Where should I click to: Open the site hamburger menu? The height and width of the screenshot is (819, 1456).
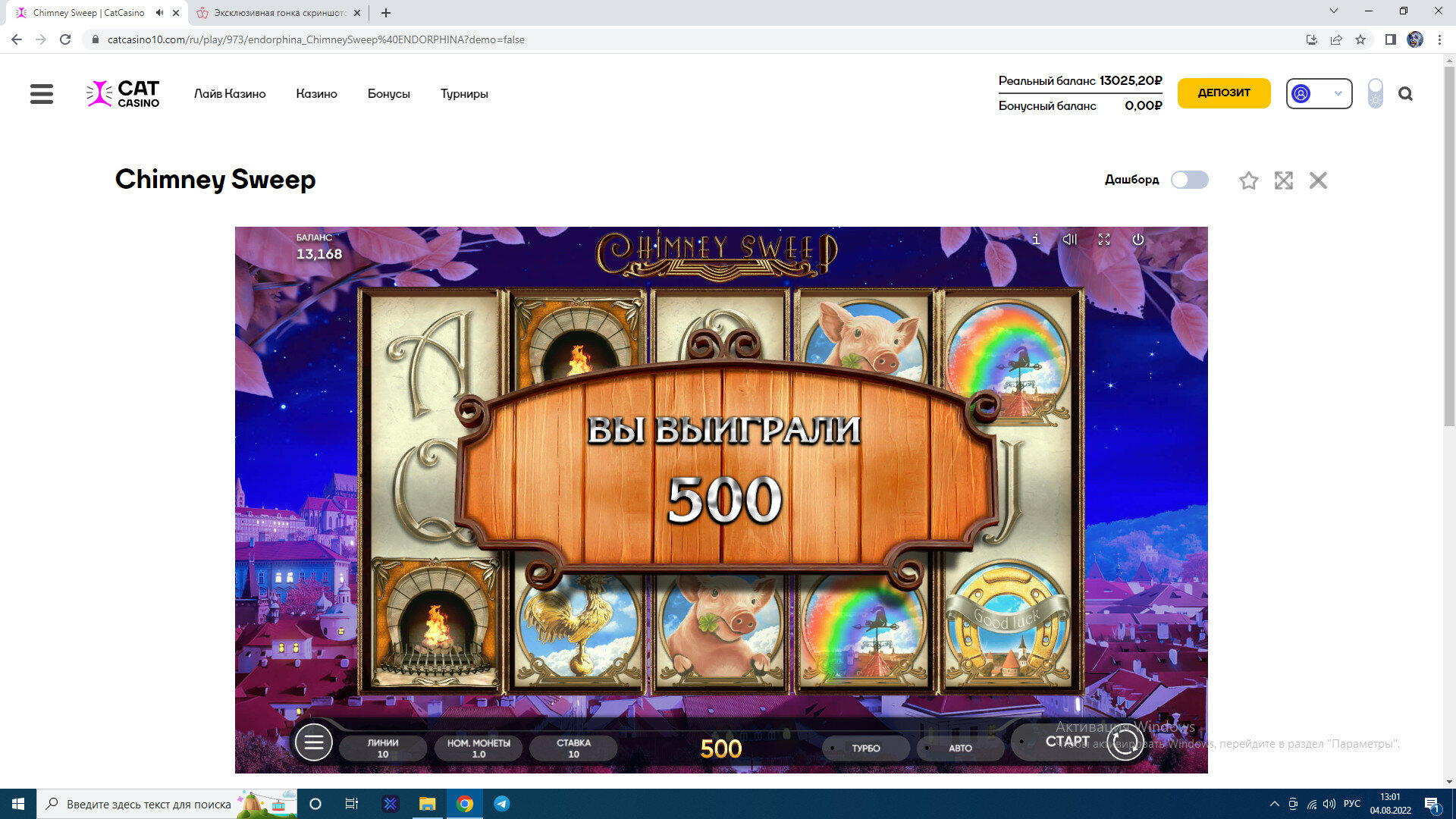42,94
